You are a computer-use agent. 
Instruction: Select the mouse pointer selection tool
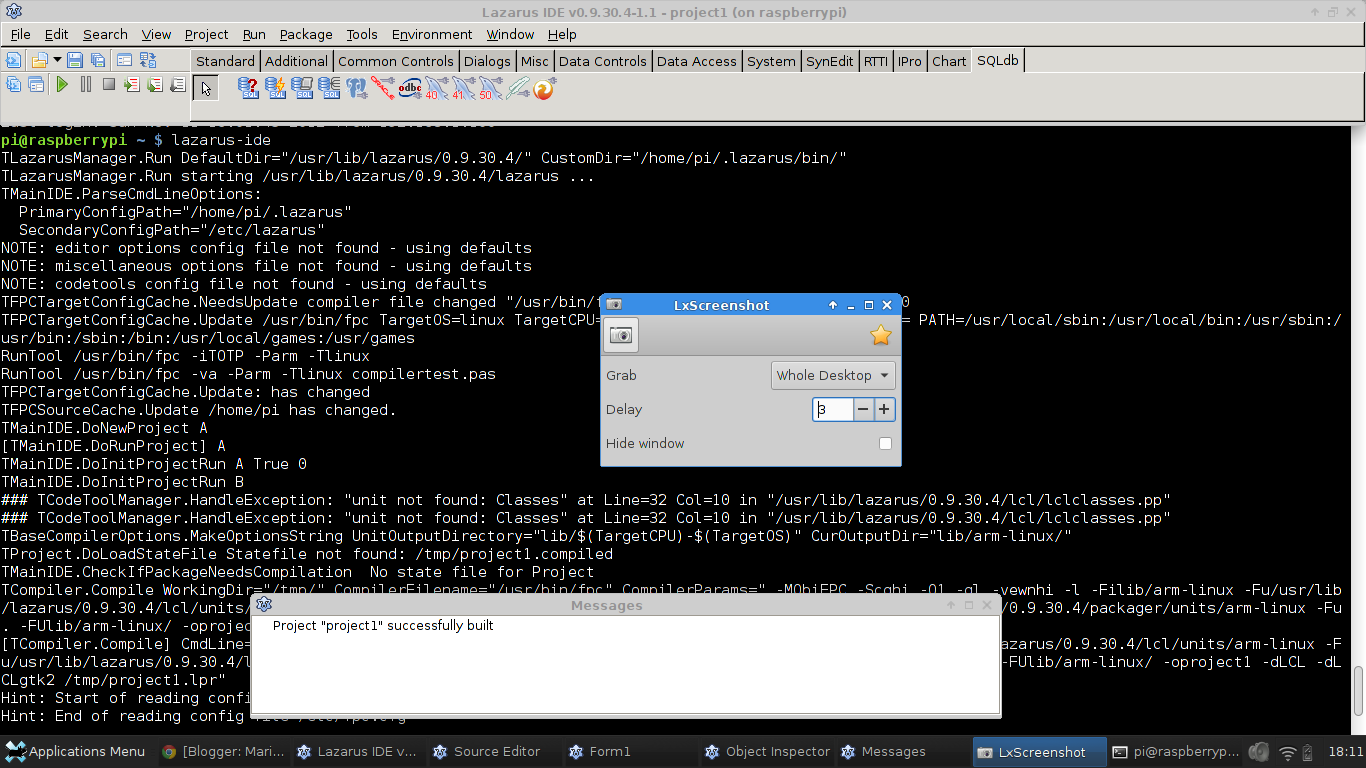click(x=206, y=88)
